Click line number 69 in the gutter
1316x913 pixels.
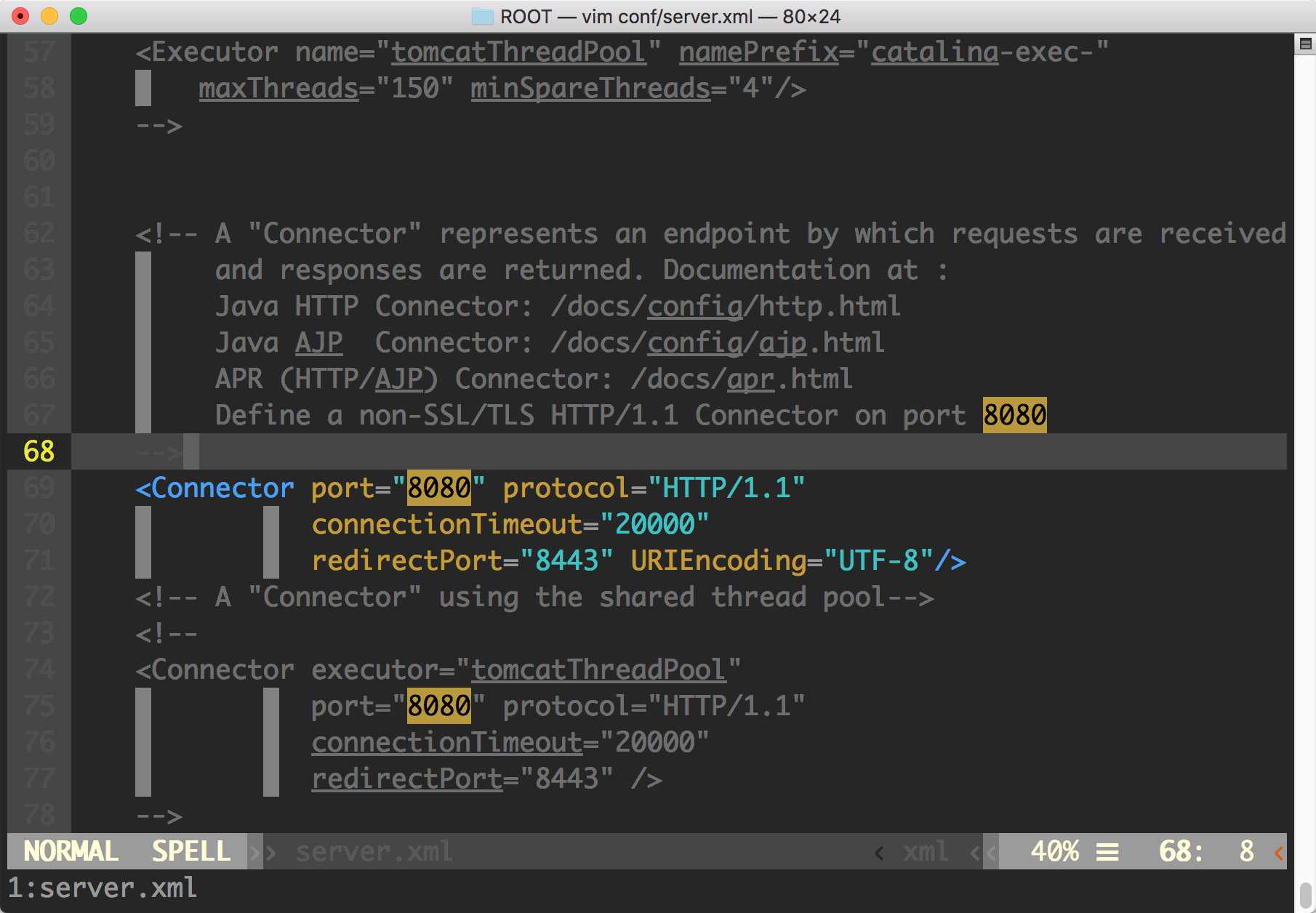point(39,488)
